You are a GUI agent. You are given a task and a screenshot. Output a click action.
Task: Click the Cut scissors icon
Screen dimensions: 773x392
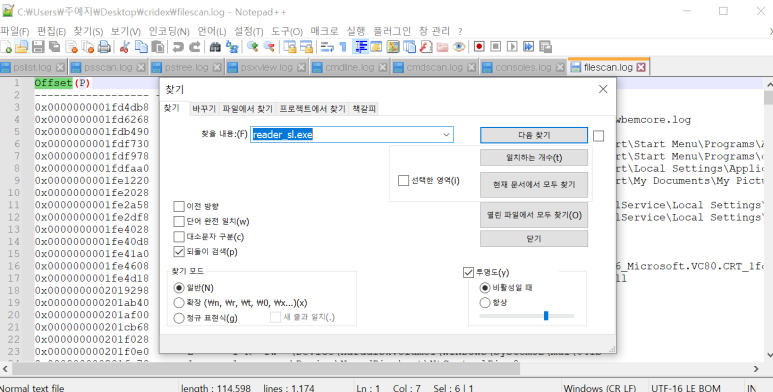coord(125,47)
